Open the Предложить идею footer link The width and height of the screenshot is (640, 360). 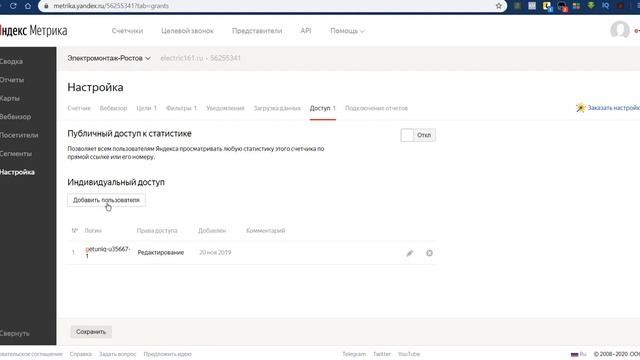(167, 354)
